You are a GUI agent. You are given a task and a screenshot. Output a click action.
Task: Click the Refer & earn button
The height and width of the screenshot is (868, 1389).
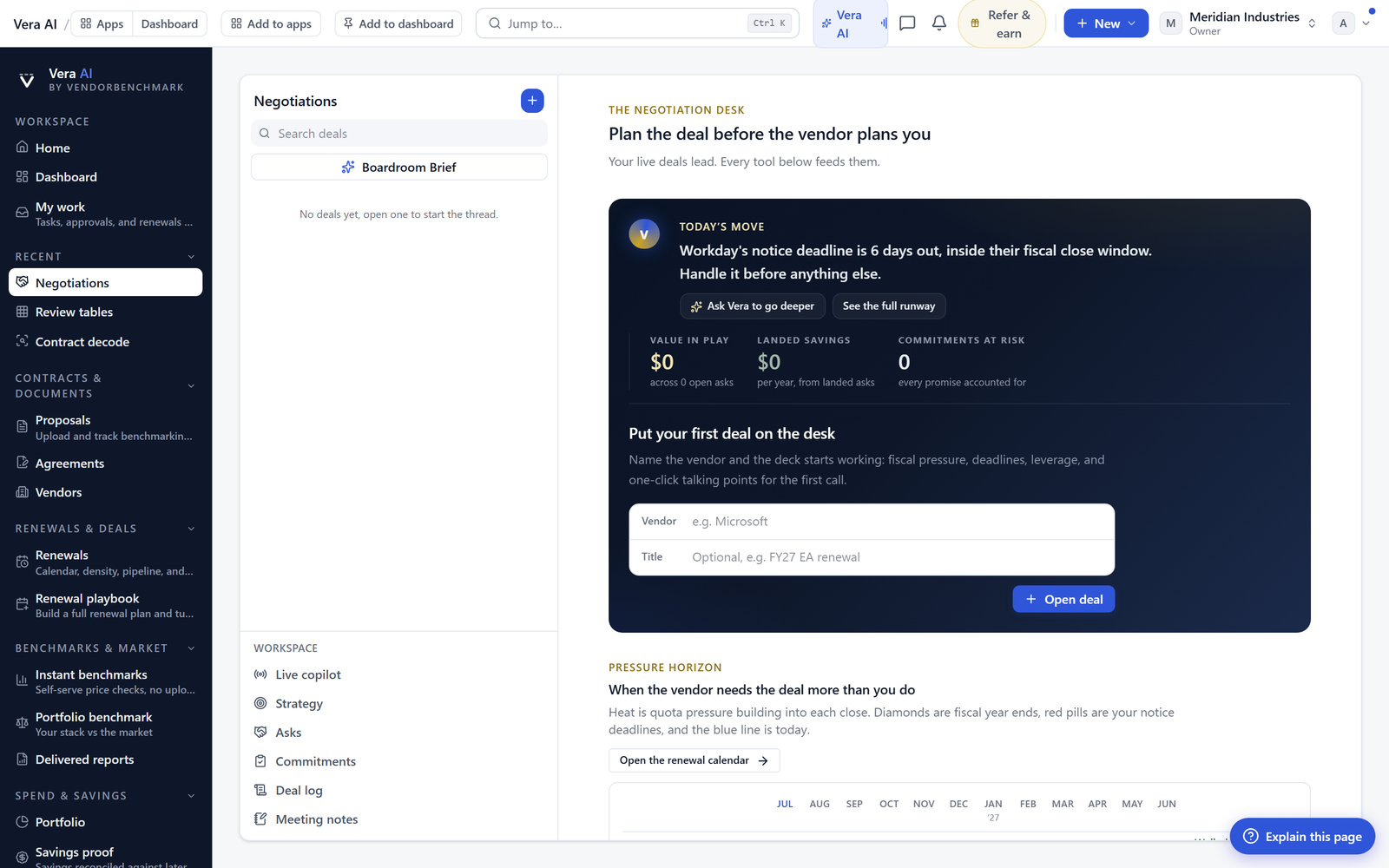(1002, 23)
